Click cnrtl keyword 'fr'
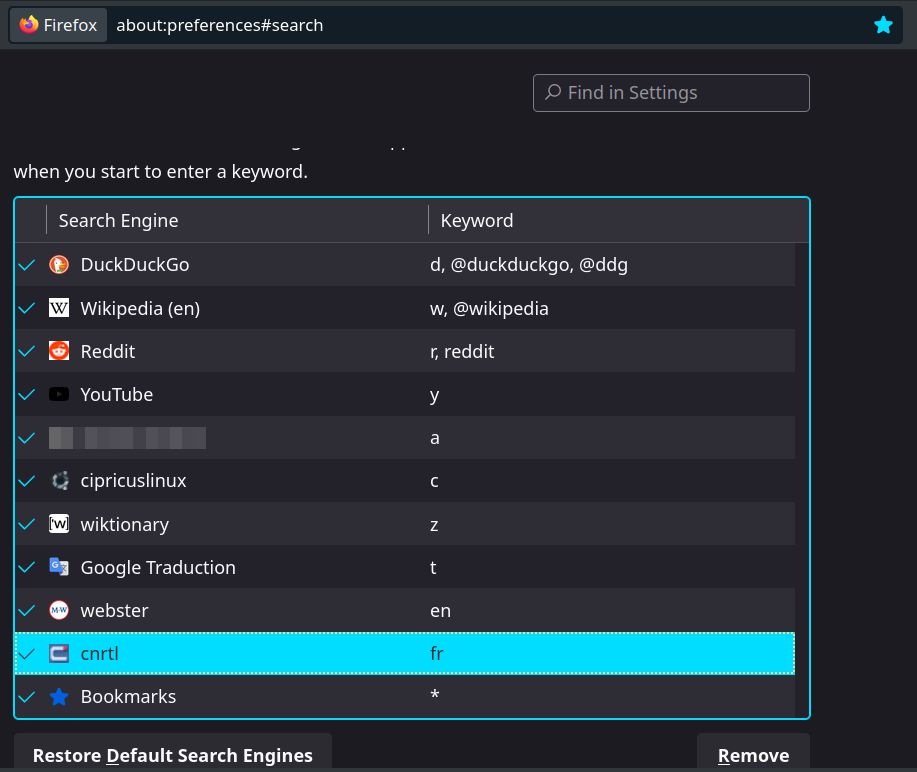Viewport: 917px width, 772px height. [436, 653]
